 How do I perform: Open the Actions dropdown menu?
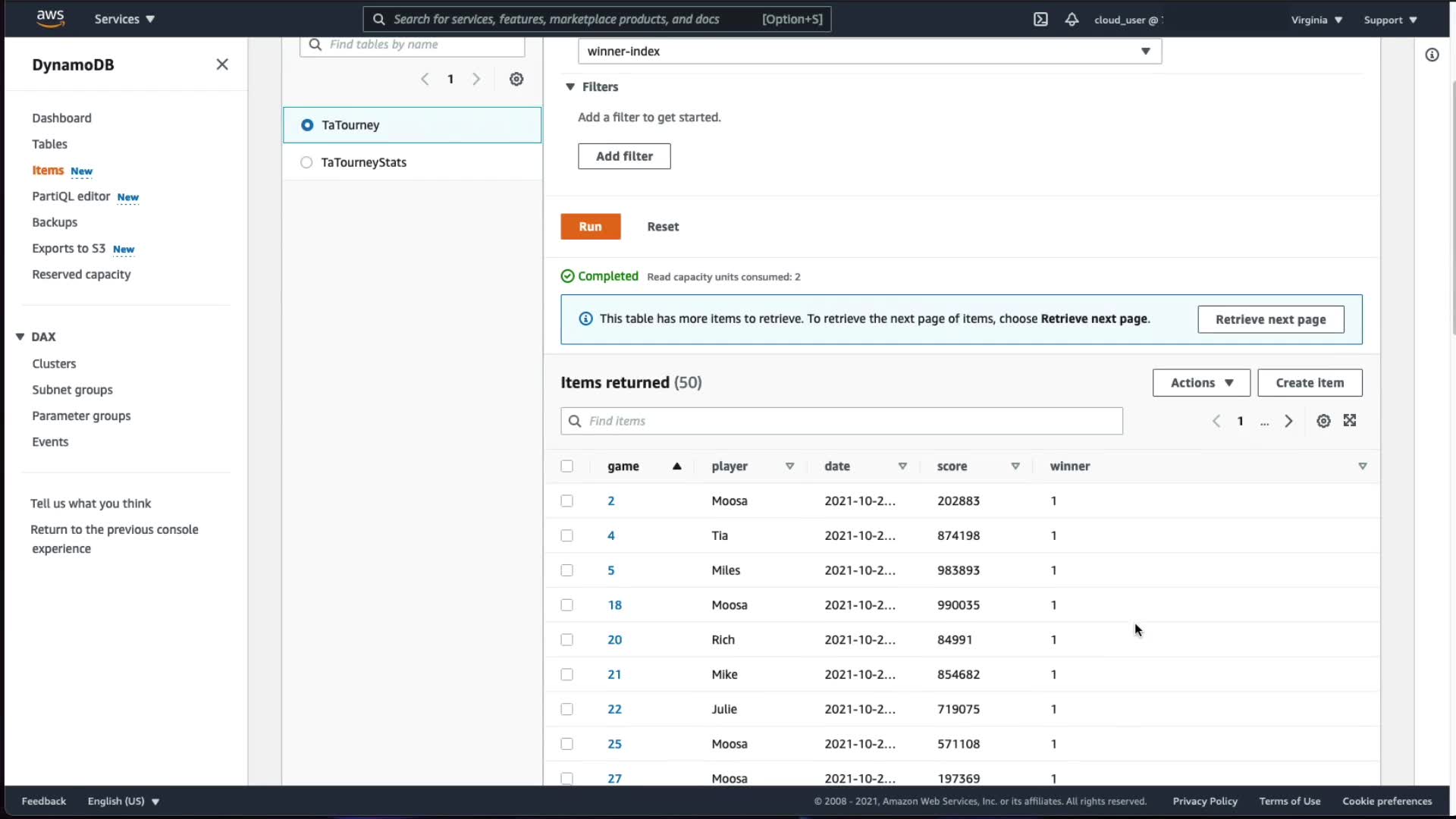click(1201, 383)
